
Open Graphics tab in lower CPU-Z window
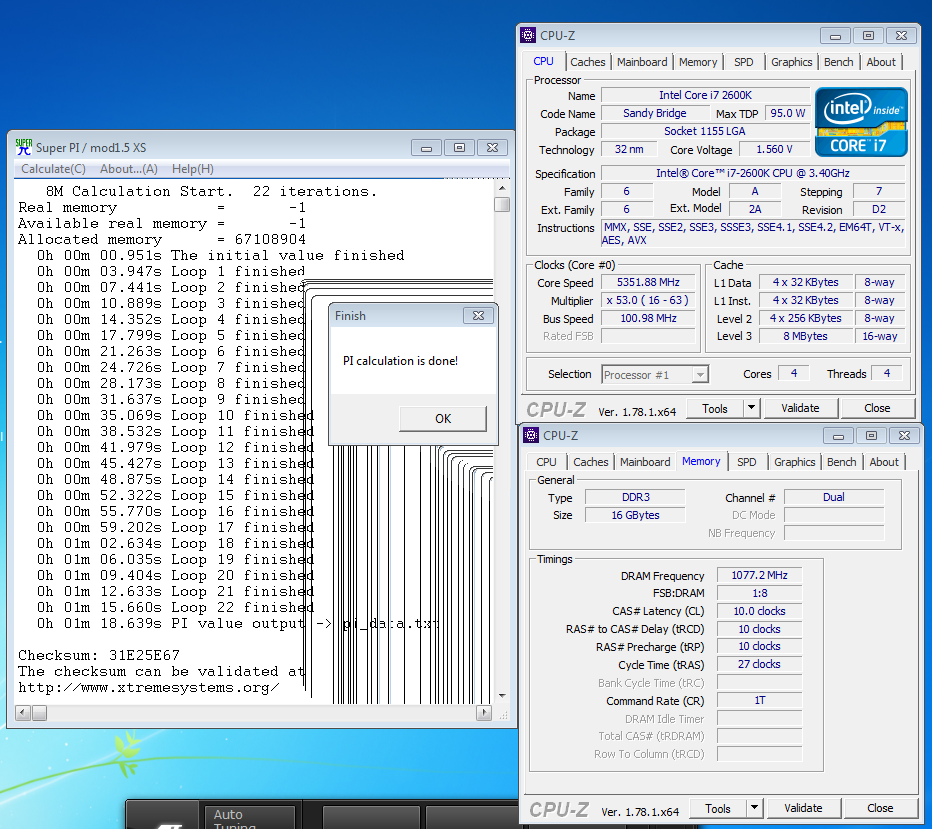pos(794,462)
